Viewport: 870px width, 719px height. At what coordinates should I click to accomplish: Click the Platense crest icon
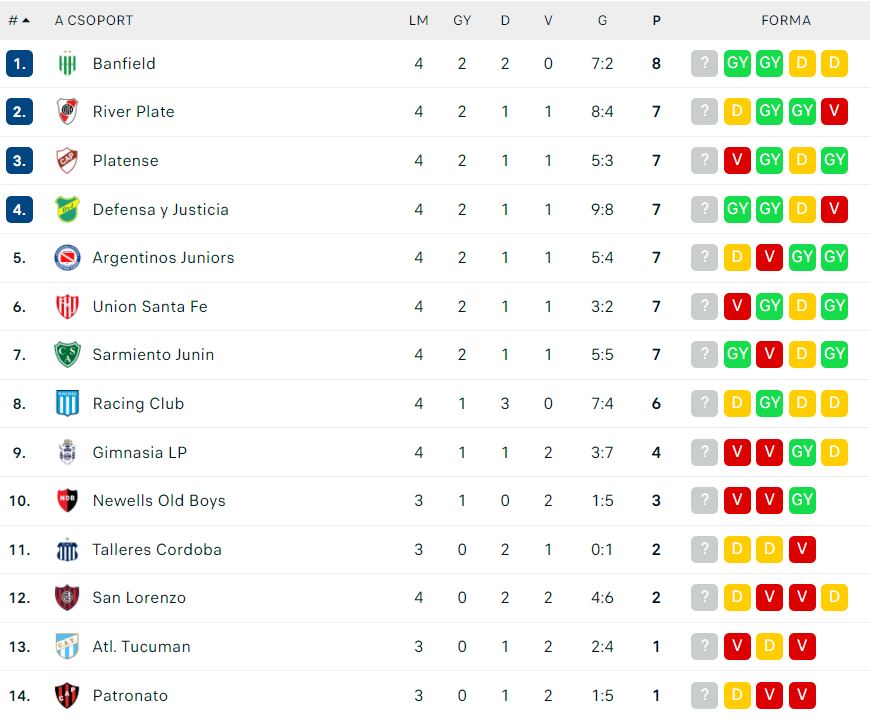(x=67, y=160)
